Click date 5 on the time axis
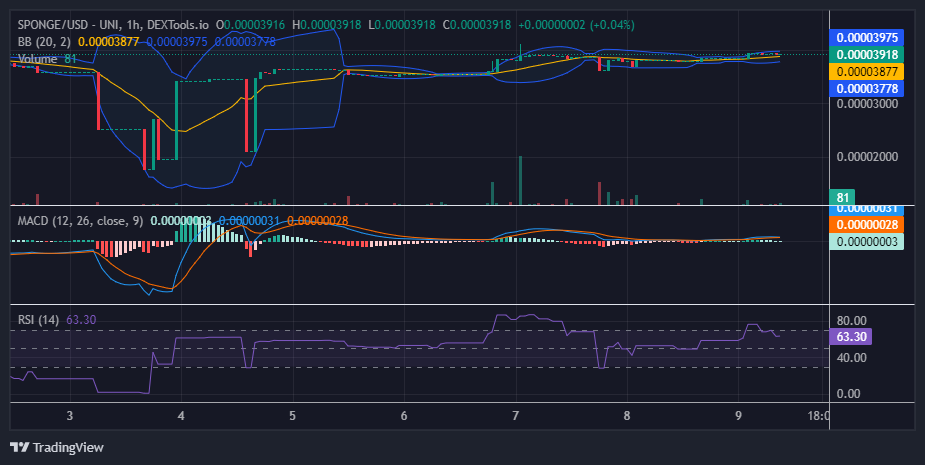Image resolution: width=925 pixels, height=465 pixels. tap(293, 415)
